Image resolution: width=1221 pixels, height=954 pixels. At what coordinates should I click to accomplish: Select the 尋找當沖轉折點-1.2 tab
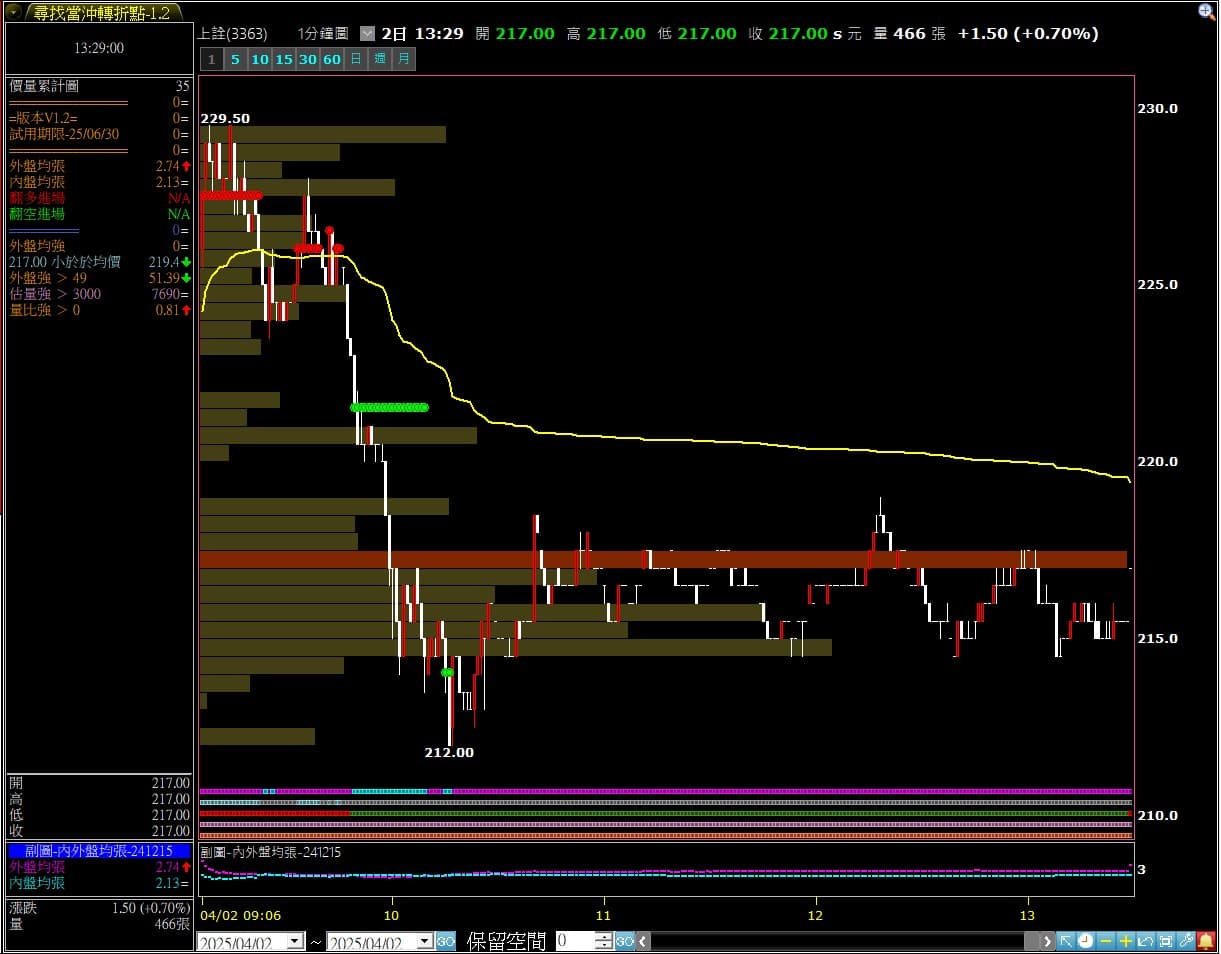click(x=101, y=12)
